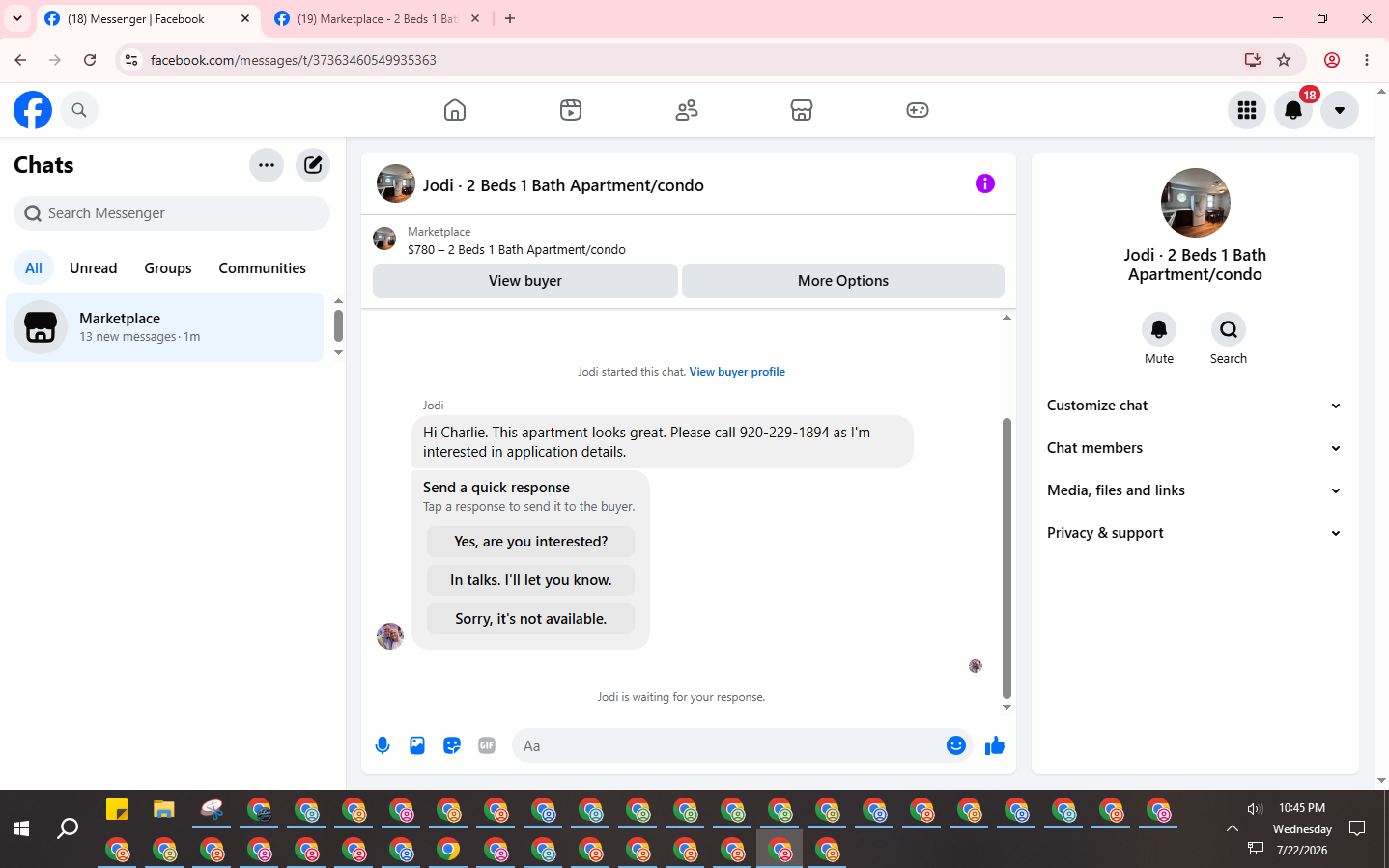Switch to the Marketplace browser tab
1389x868 pixels.
click(377, 19)
